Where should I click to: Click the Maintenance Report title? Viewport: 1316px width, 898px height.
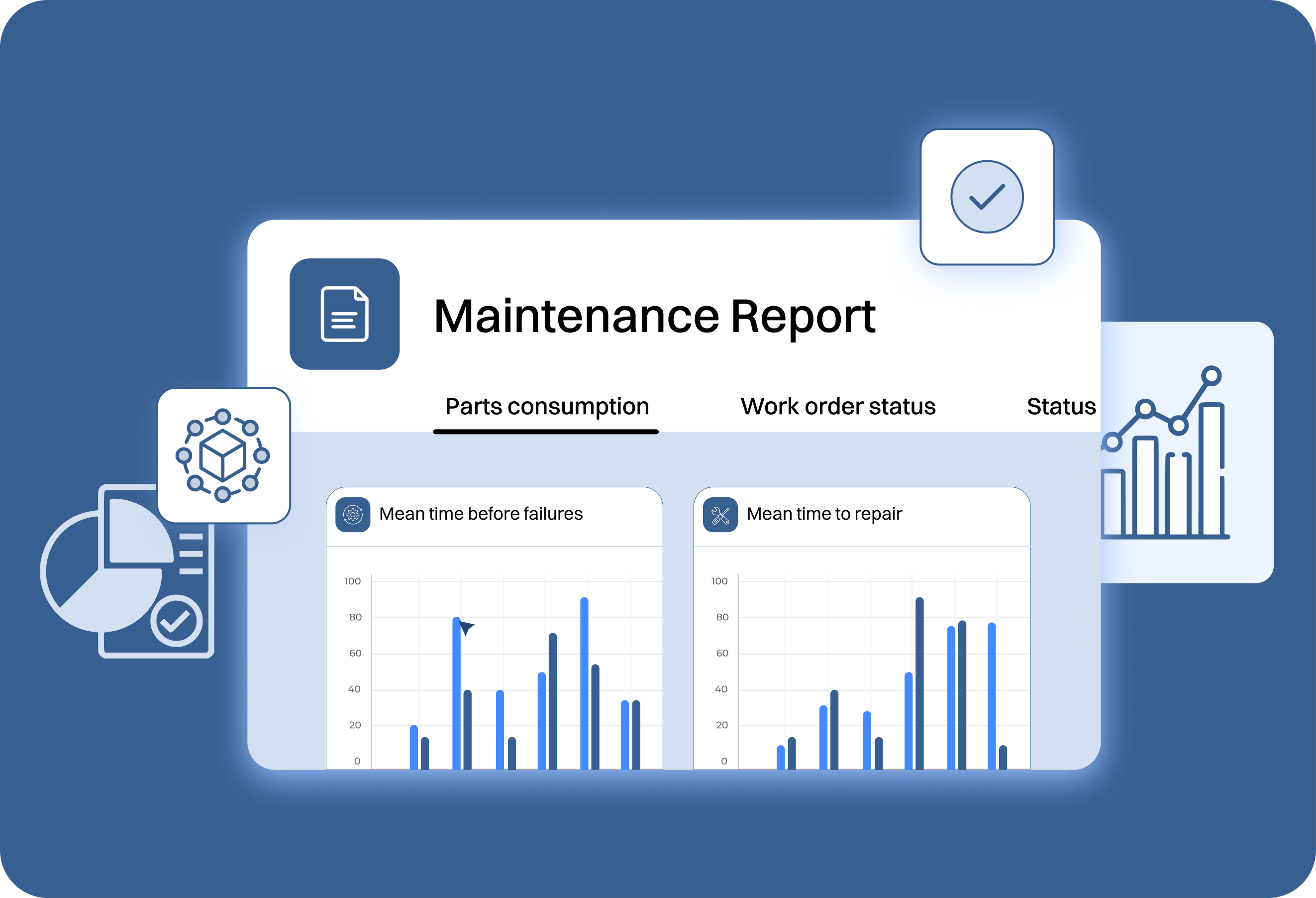pyautogui.click(x=654, y=316)
